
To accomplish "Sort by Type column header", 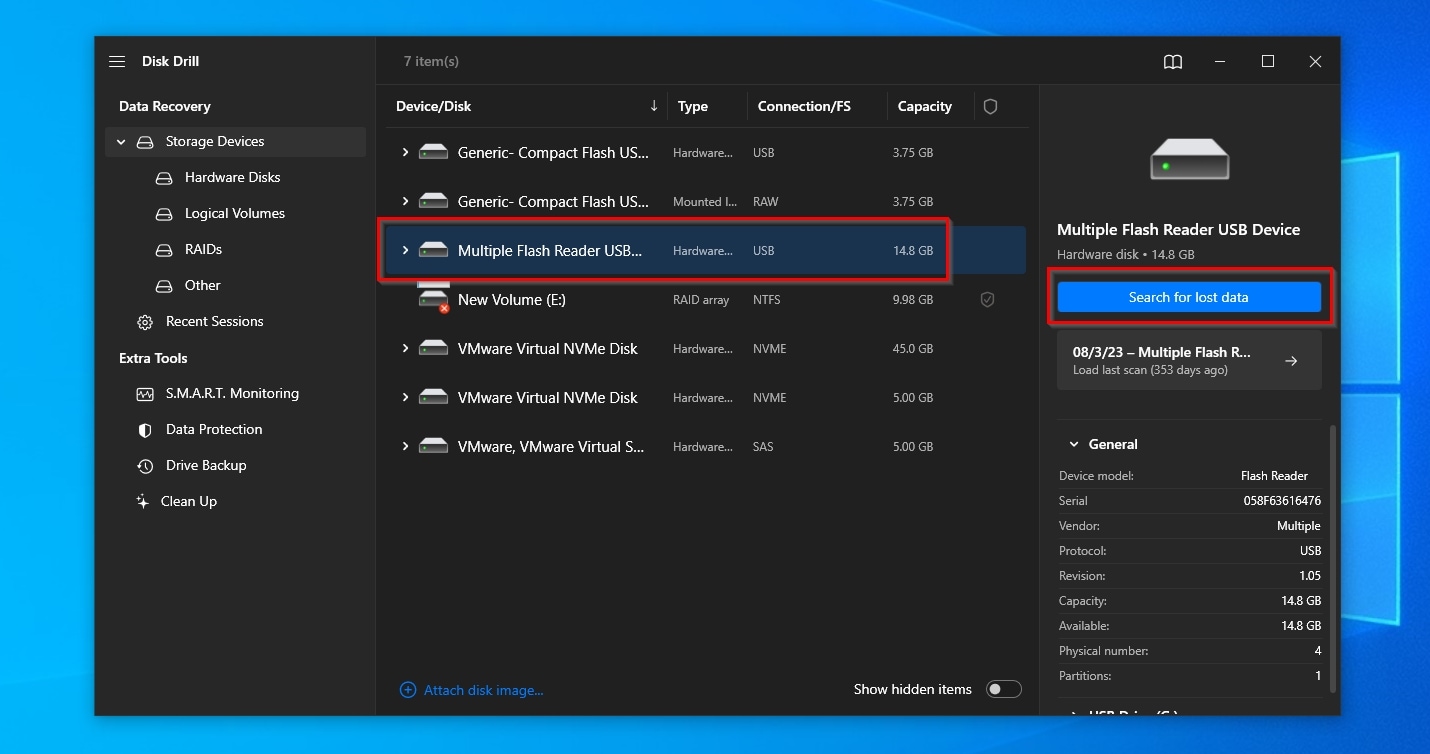I will (x=693, y=106).
